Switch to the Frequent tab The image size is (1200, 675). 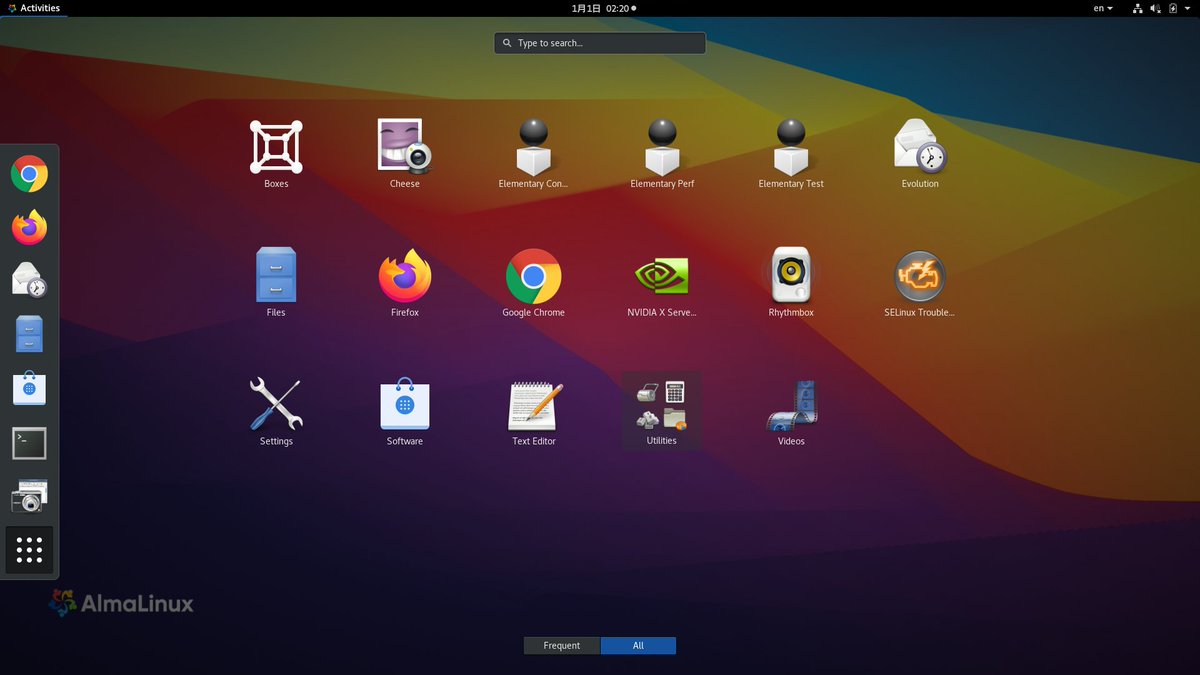coord(562,646)
